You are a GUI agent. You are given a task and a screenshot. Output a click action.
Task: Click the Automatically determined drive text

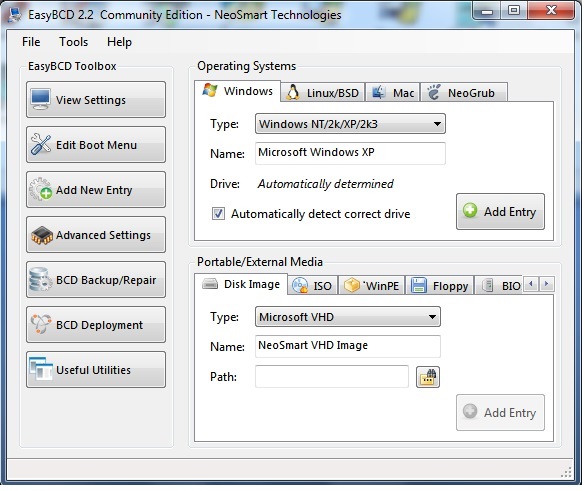[326, 184]
